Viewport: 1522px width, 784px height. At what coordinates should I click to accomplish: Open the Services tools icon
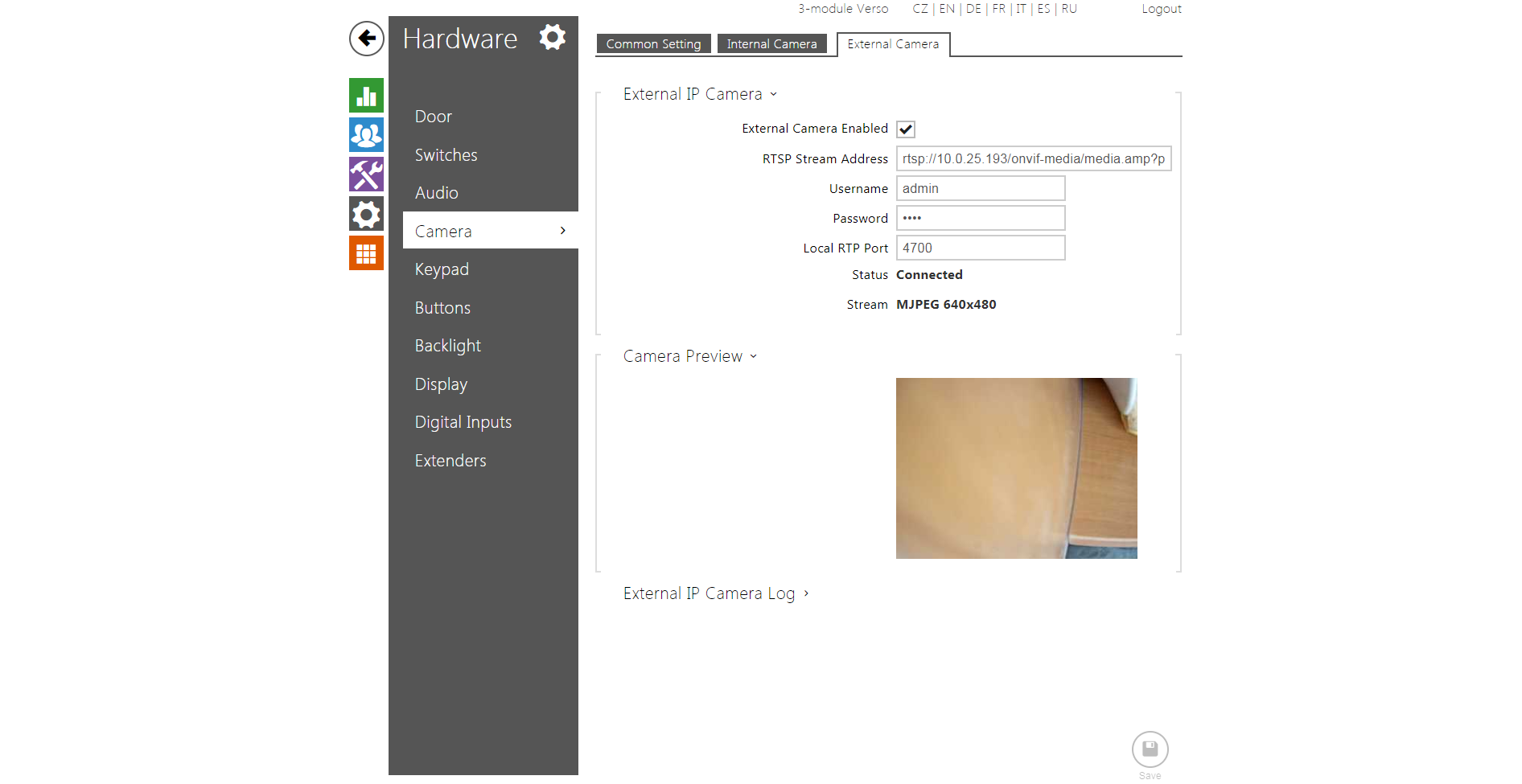click(366, 174)
